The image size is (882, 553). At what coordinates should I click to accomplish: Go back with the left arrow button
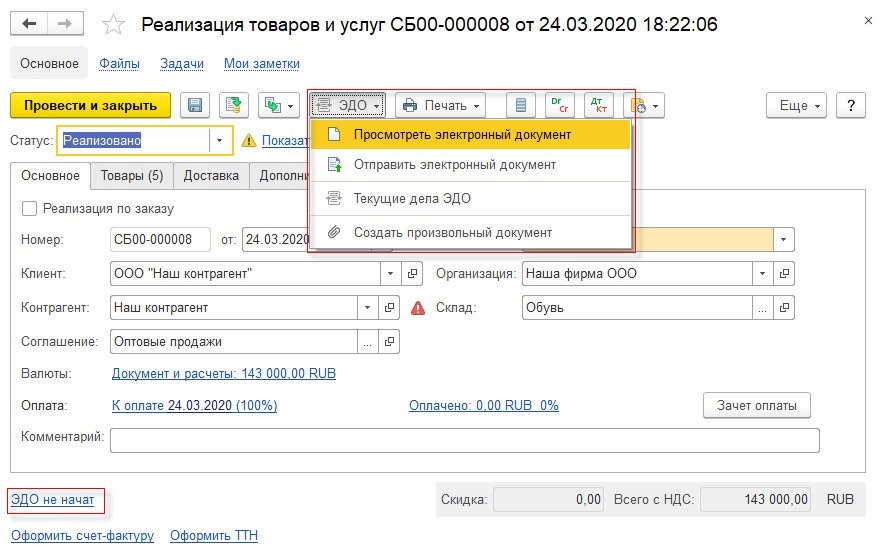tap(29, 24)
